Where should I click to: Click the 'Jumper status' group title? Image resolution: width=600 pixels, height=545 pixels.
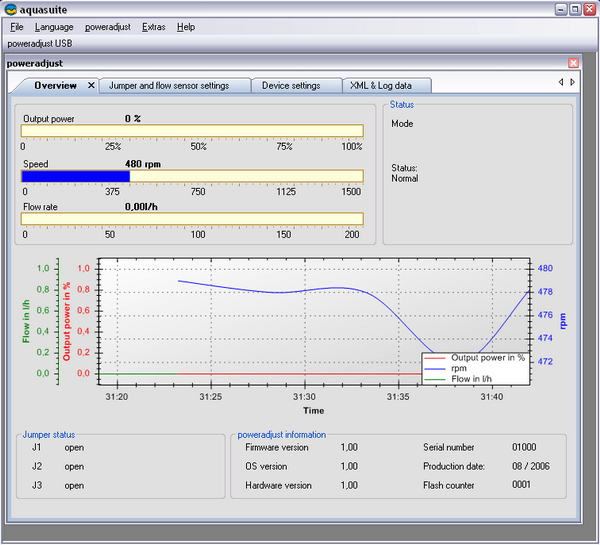[49, 435]
